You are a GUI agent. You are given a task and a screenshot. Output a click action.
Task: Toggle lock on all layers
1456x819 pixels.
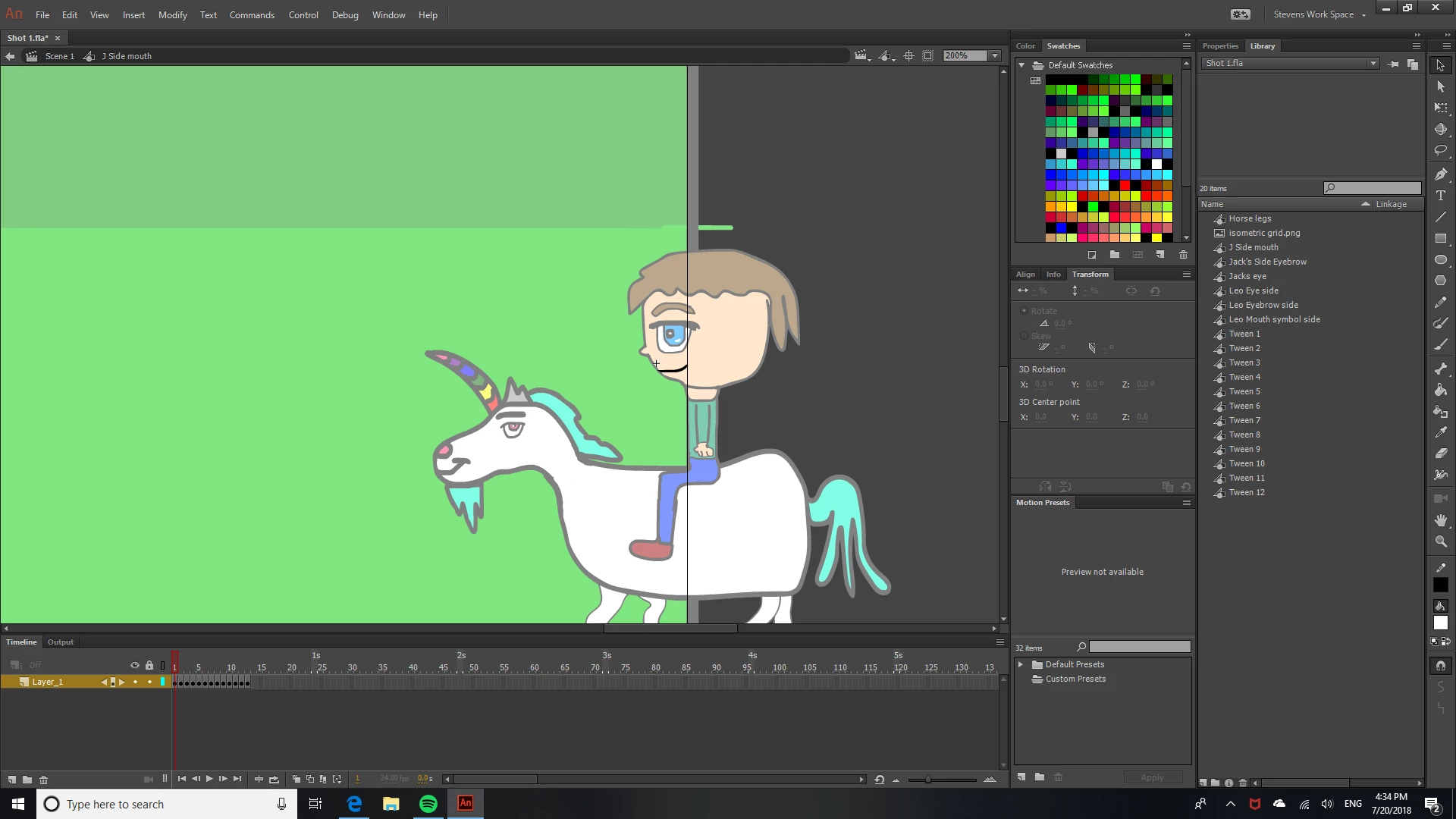[x=149, y=665]
